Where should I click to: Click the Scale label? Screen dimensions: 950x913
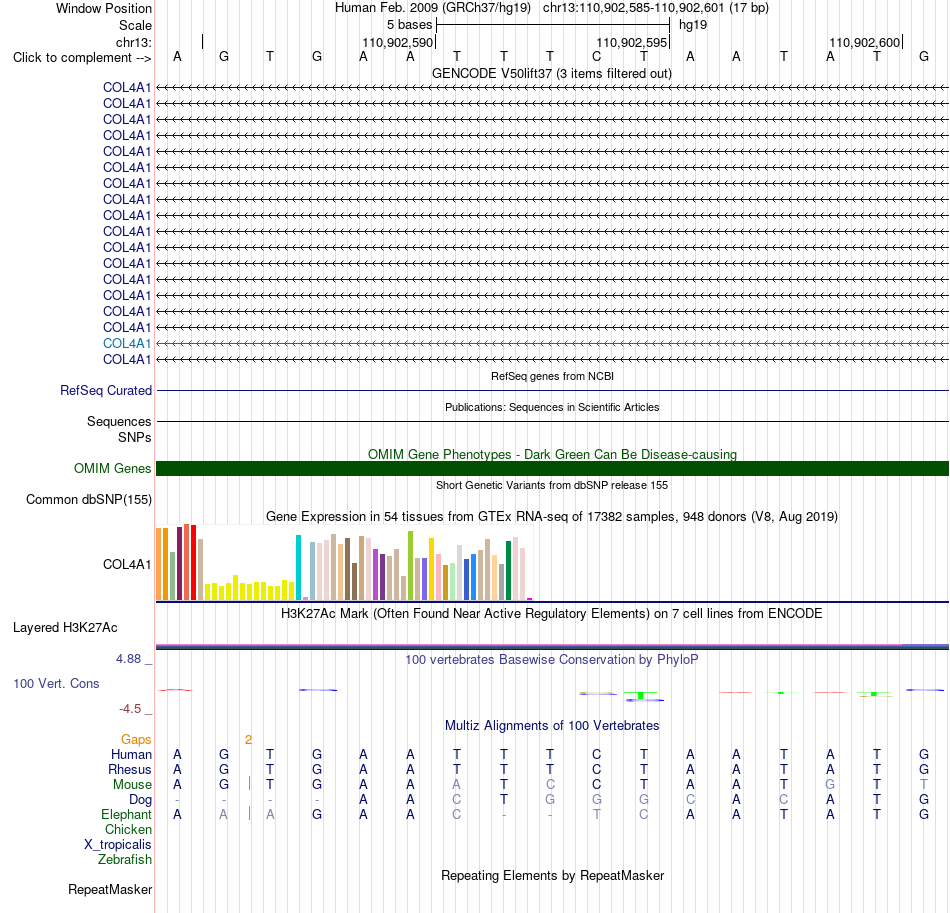(x=135, y=25)
